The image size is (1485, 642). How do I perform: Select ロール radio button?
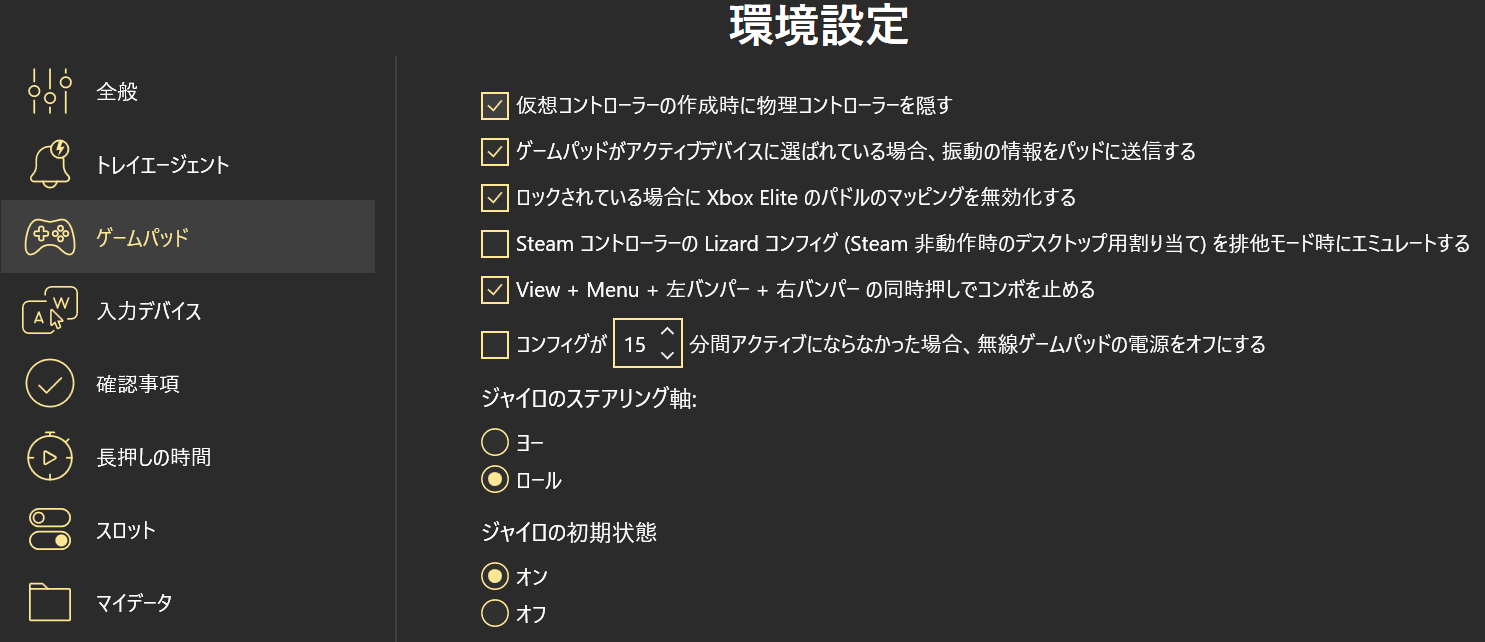tap(494, 480)
